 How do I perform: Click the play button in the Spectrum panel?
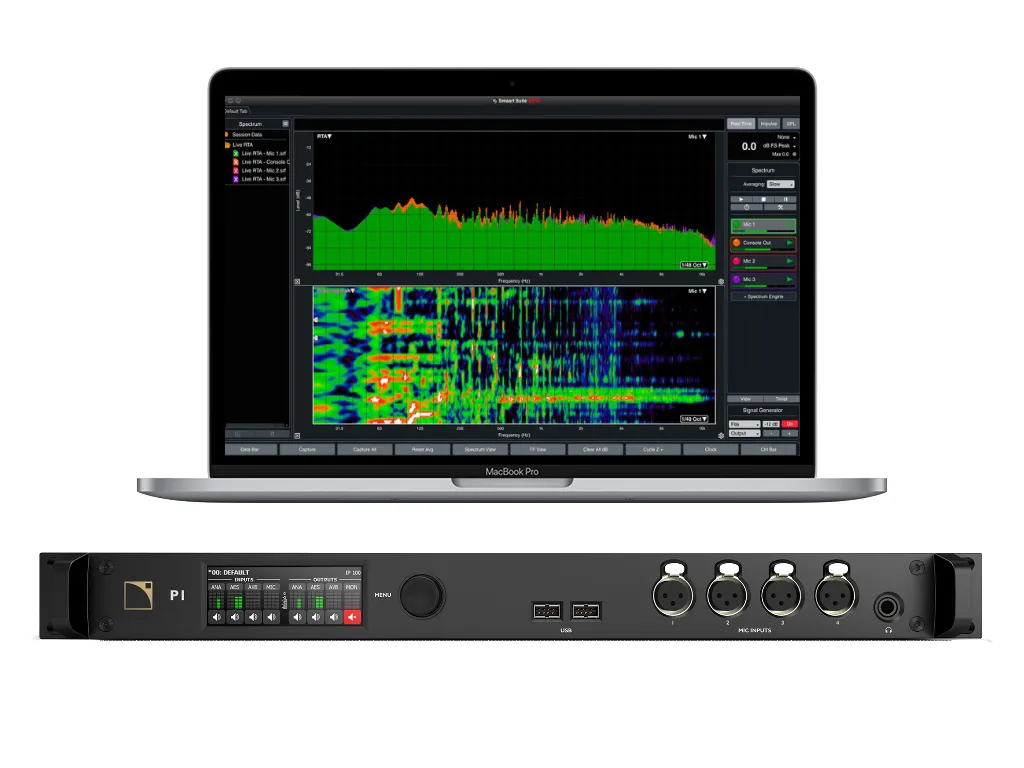pos(739,199)
